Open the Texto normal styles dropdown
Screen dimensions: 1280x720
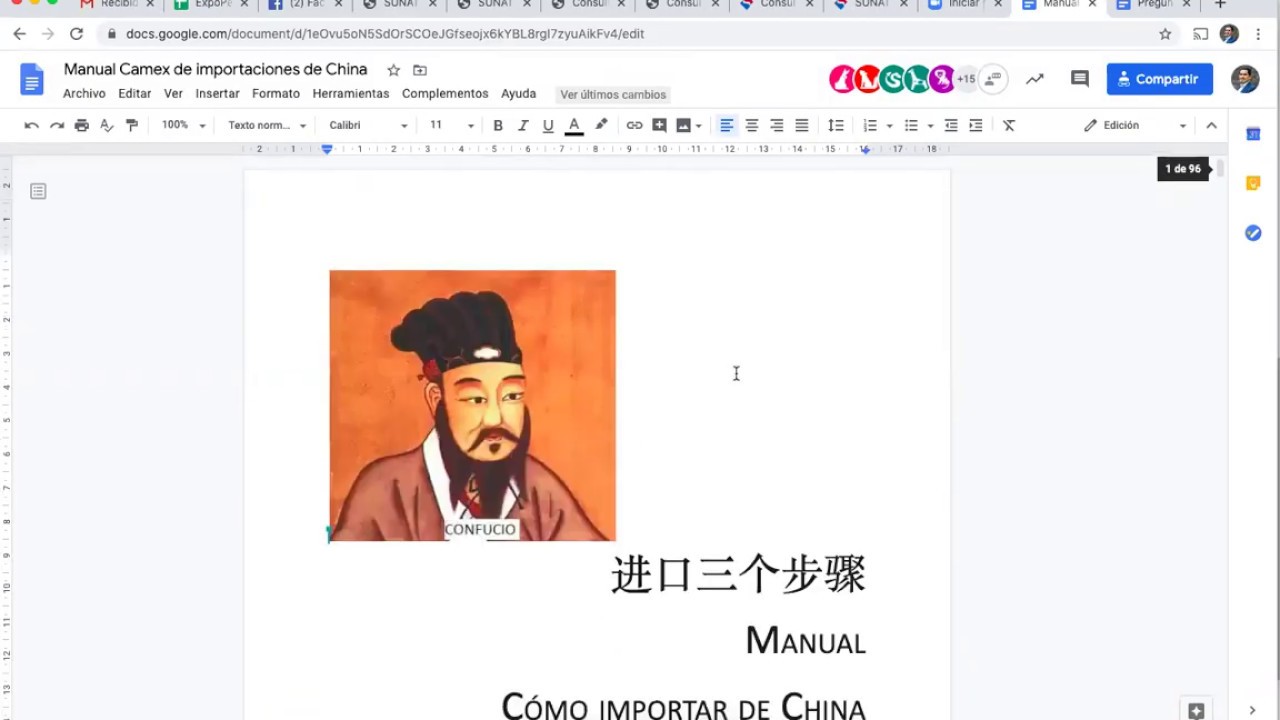(x=267, y=125)
